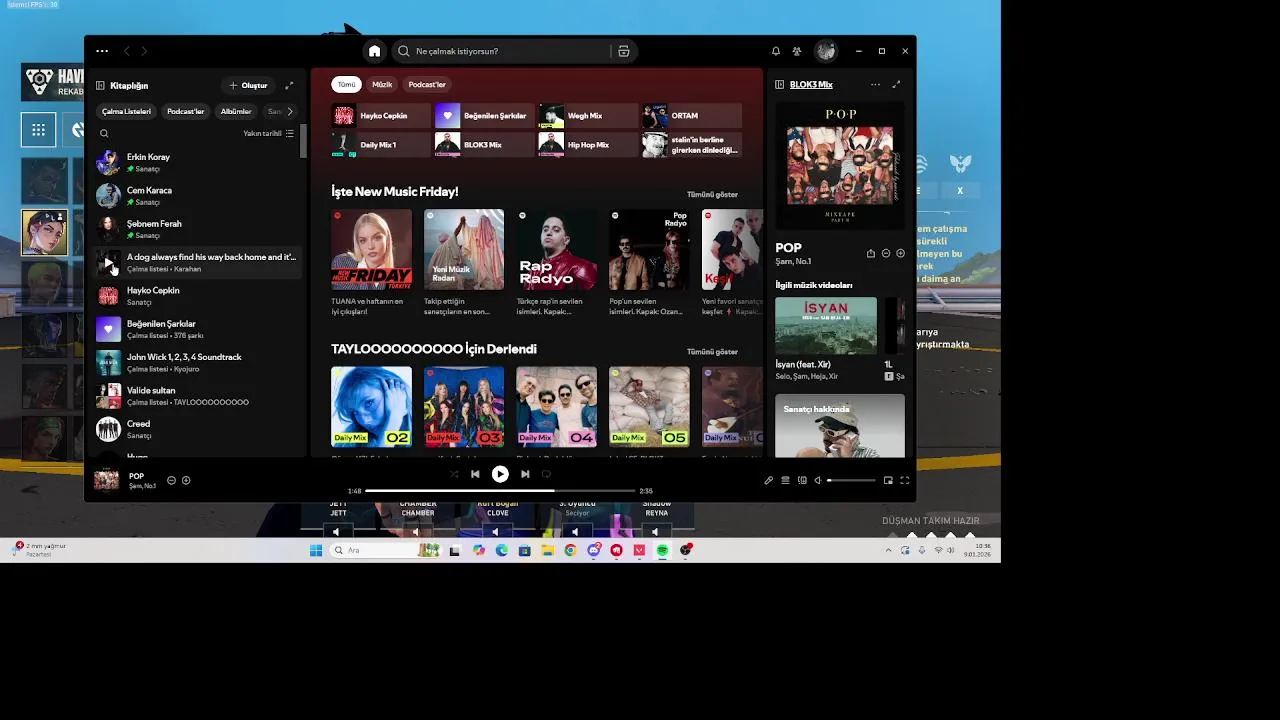
Task: Open the mini player icon
Action: (888, 480)
